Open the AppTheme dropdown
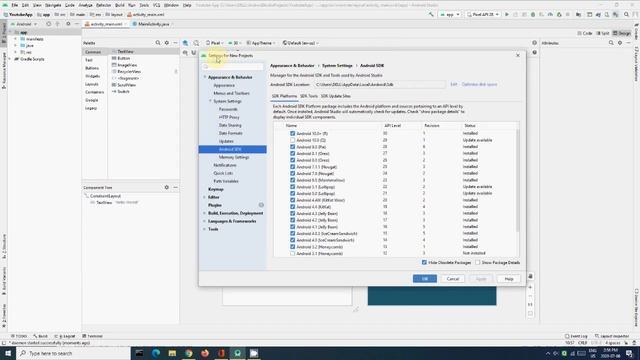 click(x=261, y=43)
